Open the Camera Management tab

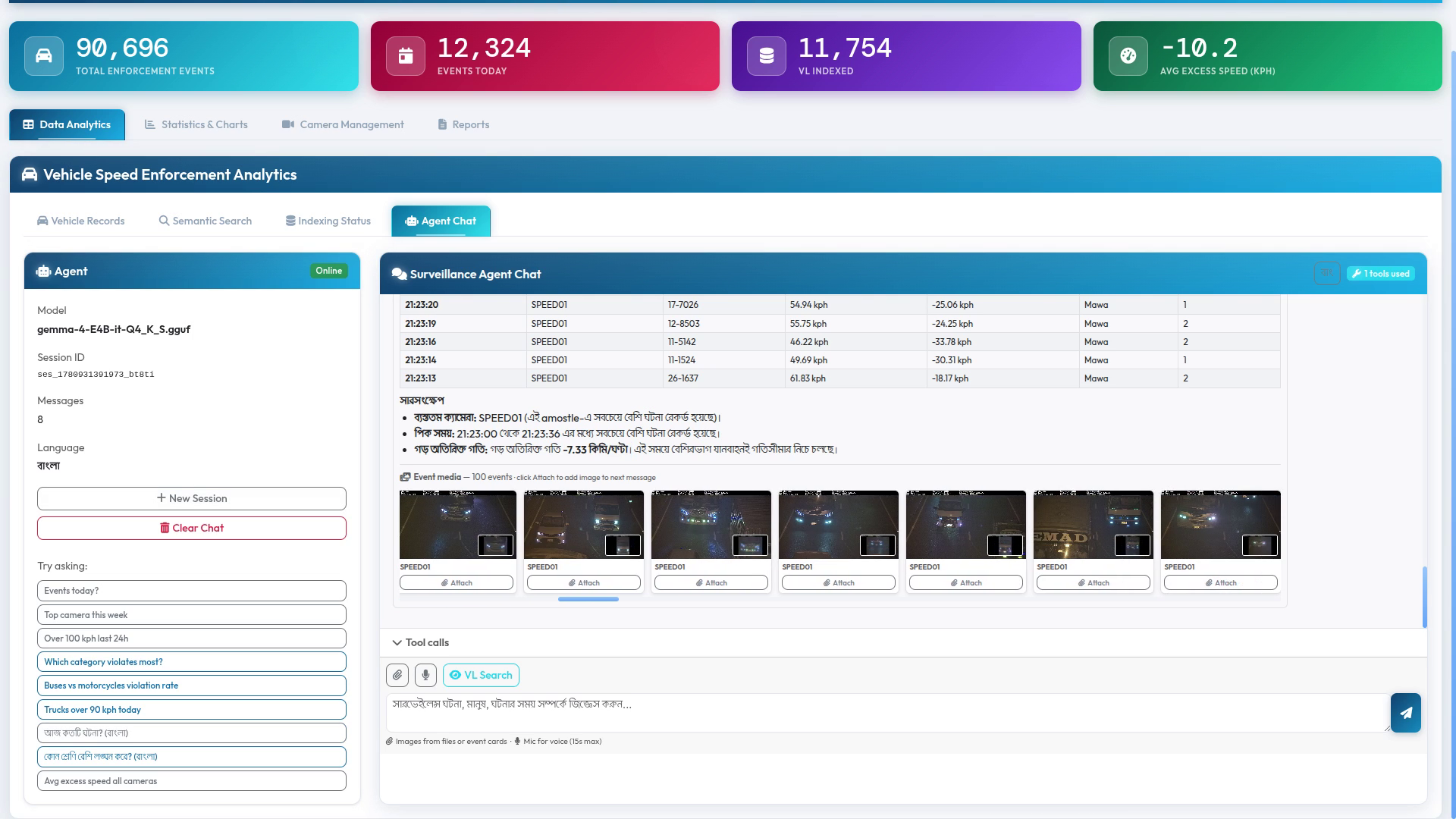pos(343,124)
